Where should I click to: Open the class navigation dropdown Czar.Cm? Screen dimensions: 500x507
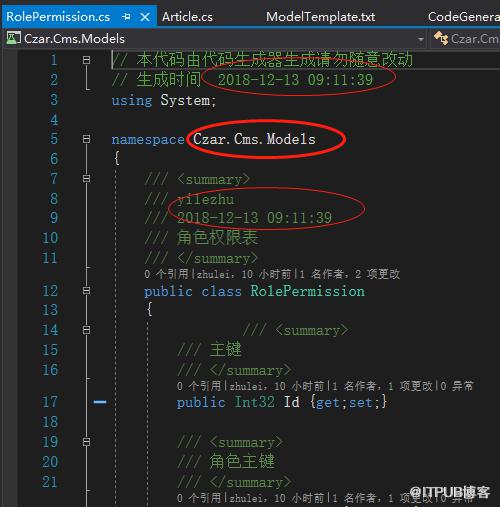pyautogui.click(x=475, y=39)
